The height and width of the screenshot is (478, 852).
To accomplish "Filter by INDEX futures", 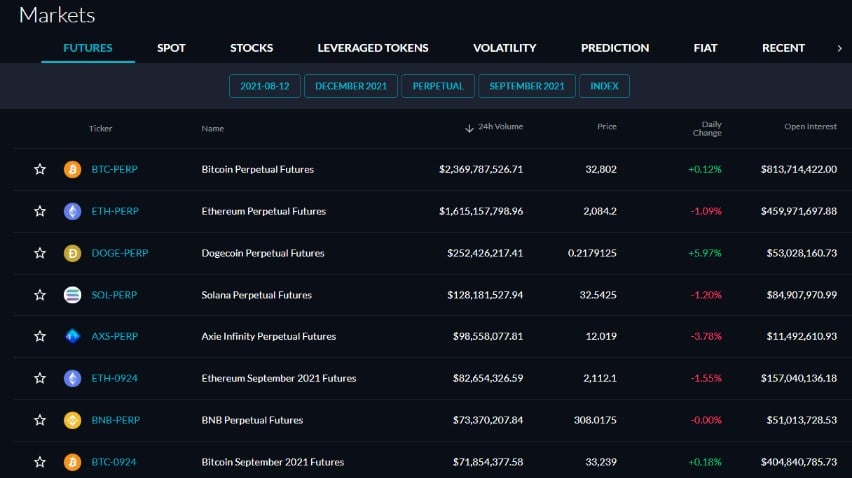I will click(x=604, y=86).
